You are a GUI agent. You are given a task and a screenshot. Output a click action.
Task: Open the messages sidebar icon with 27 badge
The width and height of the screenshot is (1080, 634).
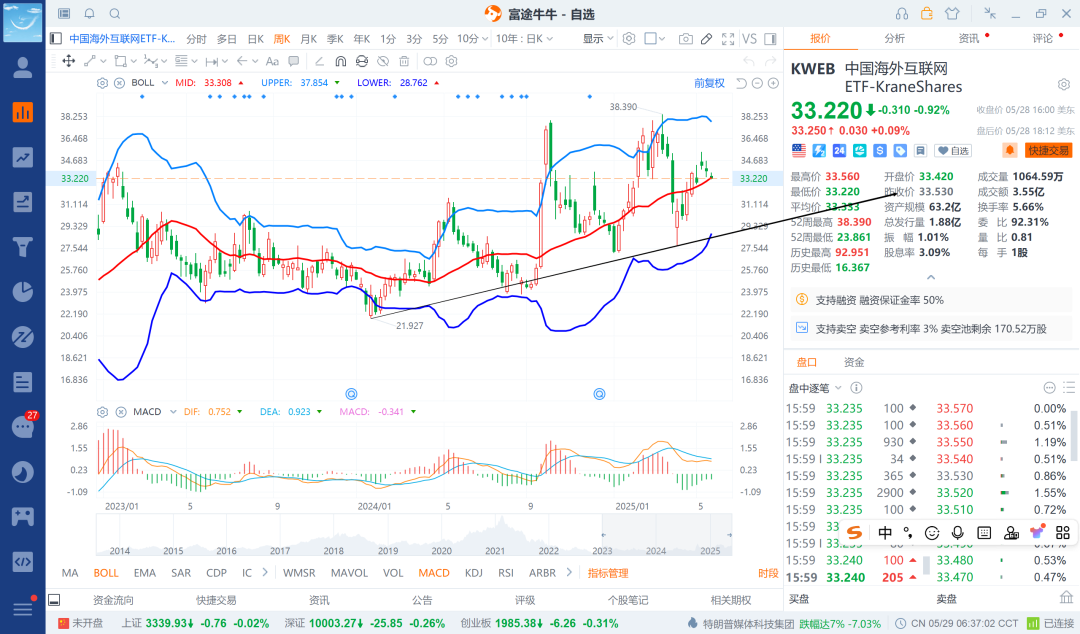pos(23,427)
